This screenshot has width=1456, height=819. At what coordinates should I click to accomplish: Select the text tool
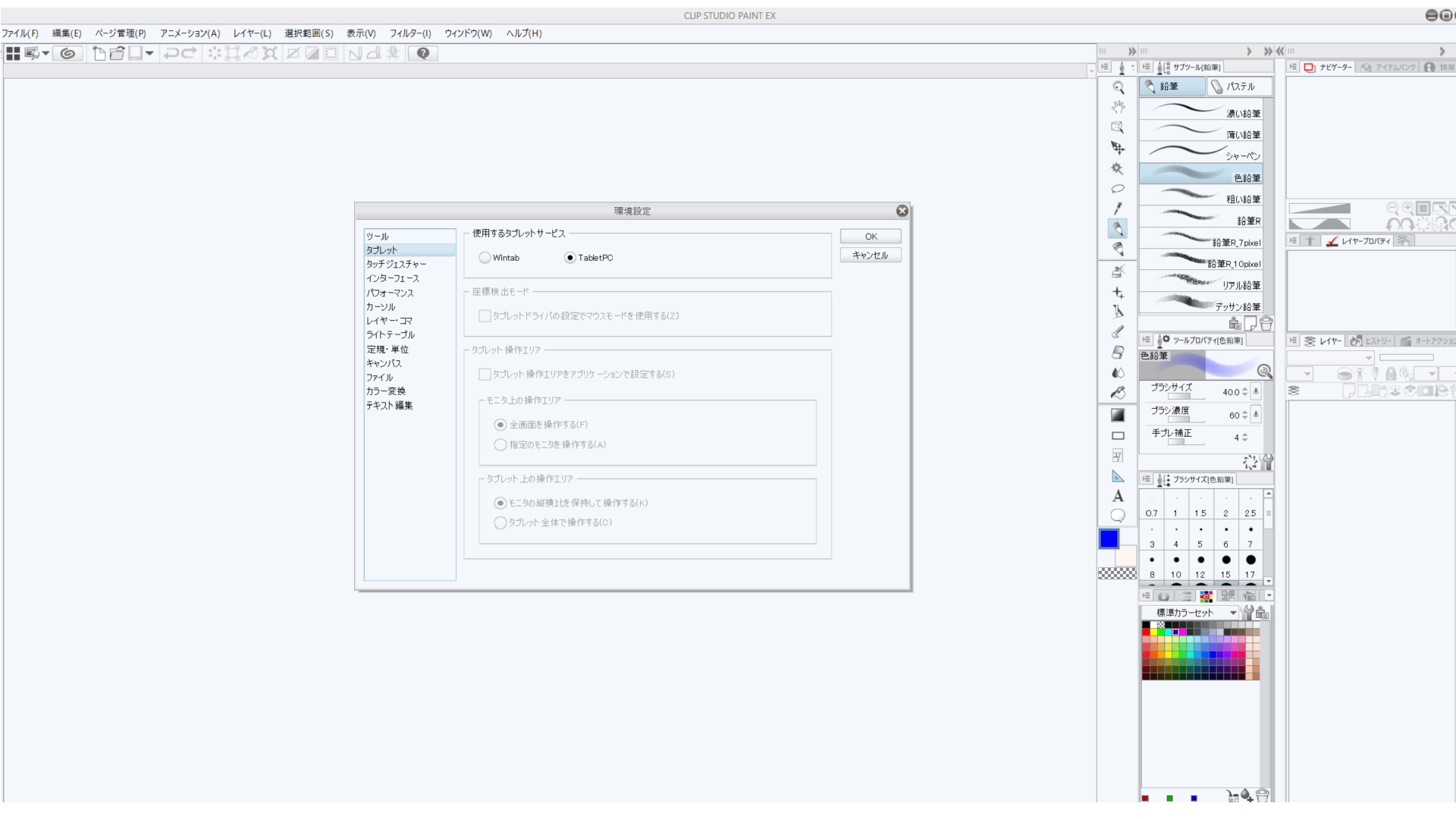[1118, 496]
